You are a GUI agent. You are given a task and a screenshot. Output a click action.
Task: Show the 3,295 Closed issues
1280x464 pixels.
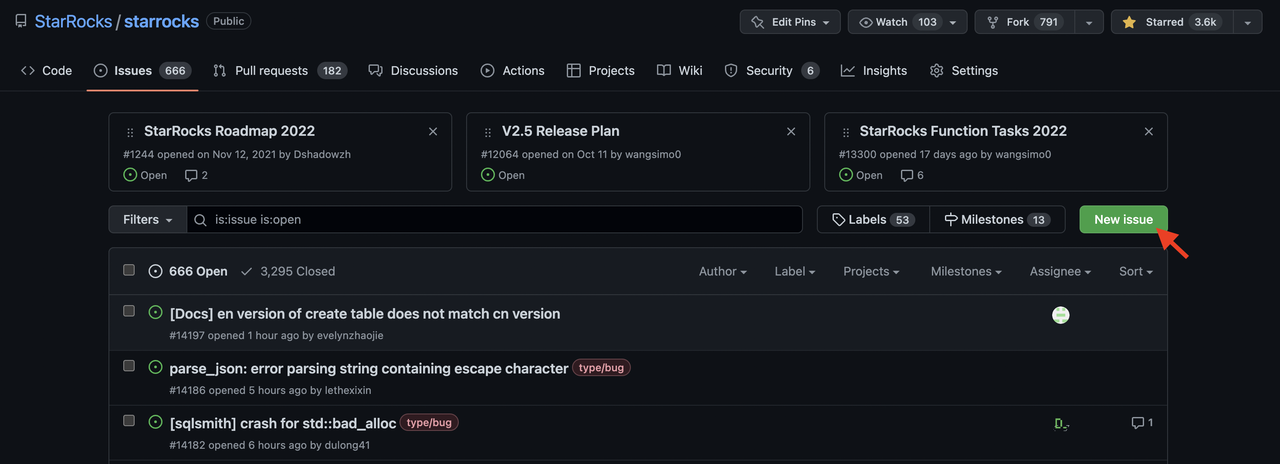click(288, 271)
